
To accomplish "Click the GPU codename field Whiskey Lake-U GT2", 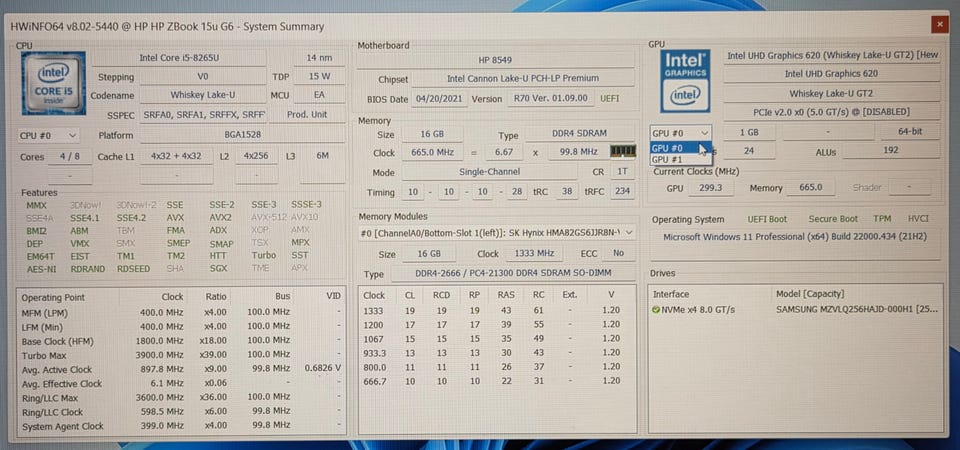I will [832, 93].
